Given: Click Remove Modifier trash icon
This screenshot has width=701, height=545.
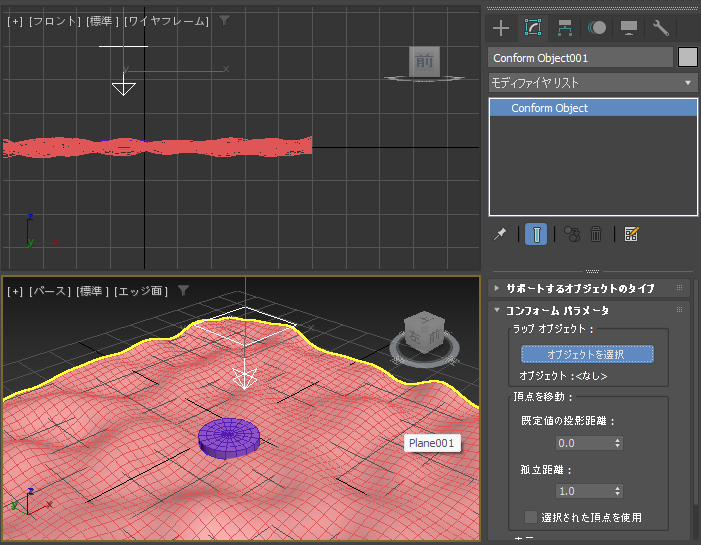Looking at the screenshot, I should [596, 234].
